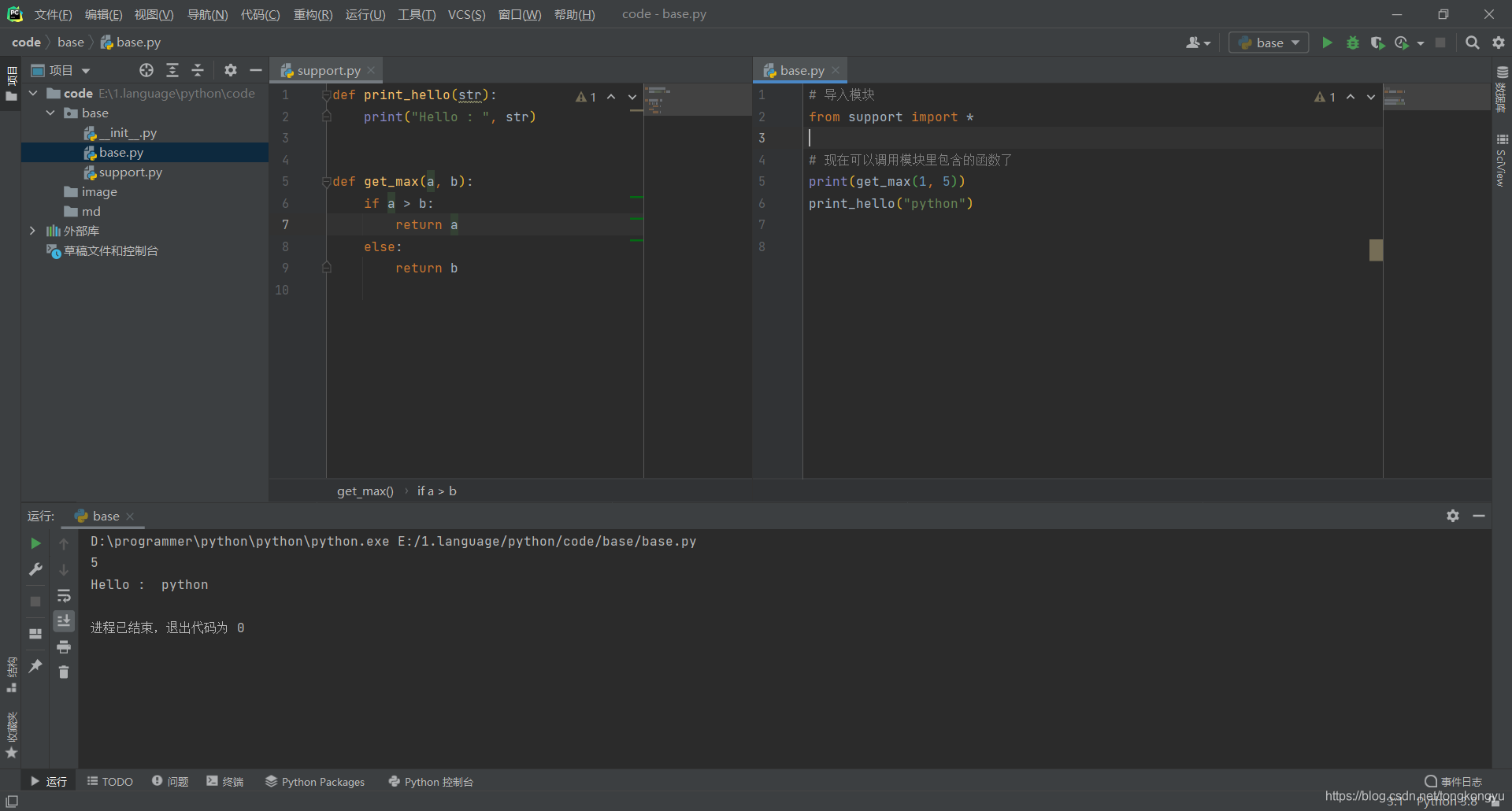Viewport: 1512px width, 811px height.
Task: Click base breadcrumb in navigation bar
Action: (70, 42)
